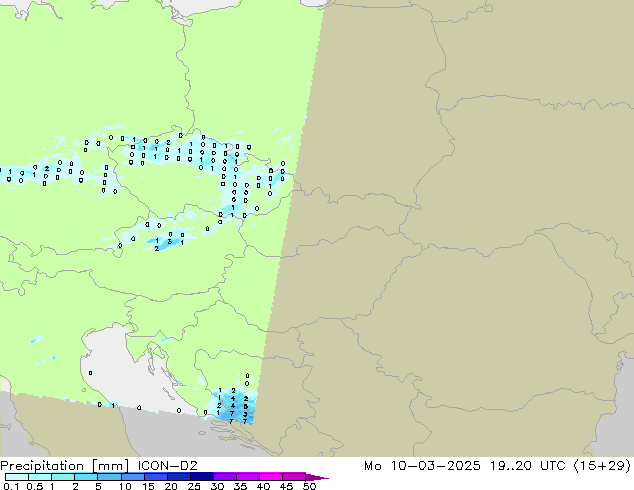The width and height of the screenshot is (634, 490).
Task: Click the '25' legend scale label
Action: 194,486
